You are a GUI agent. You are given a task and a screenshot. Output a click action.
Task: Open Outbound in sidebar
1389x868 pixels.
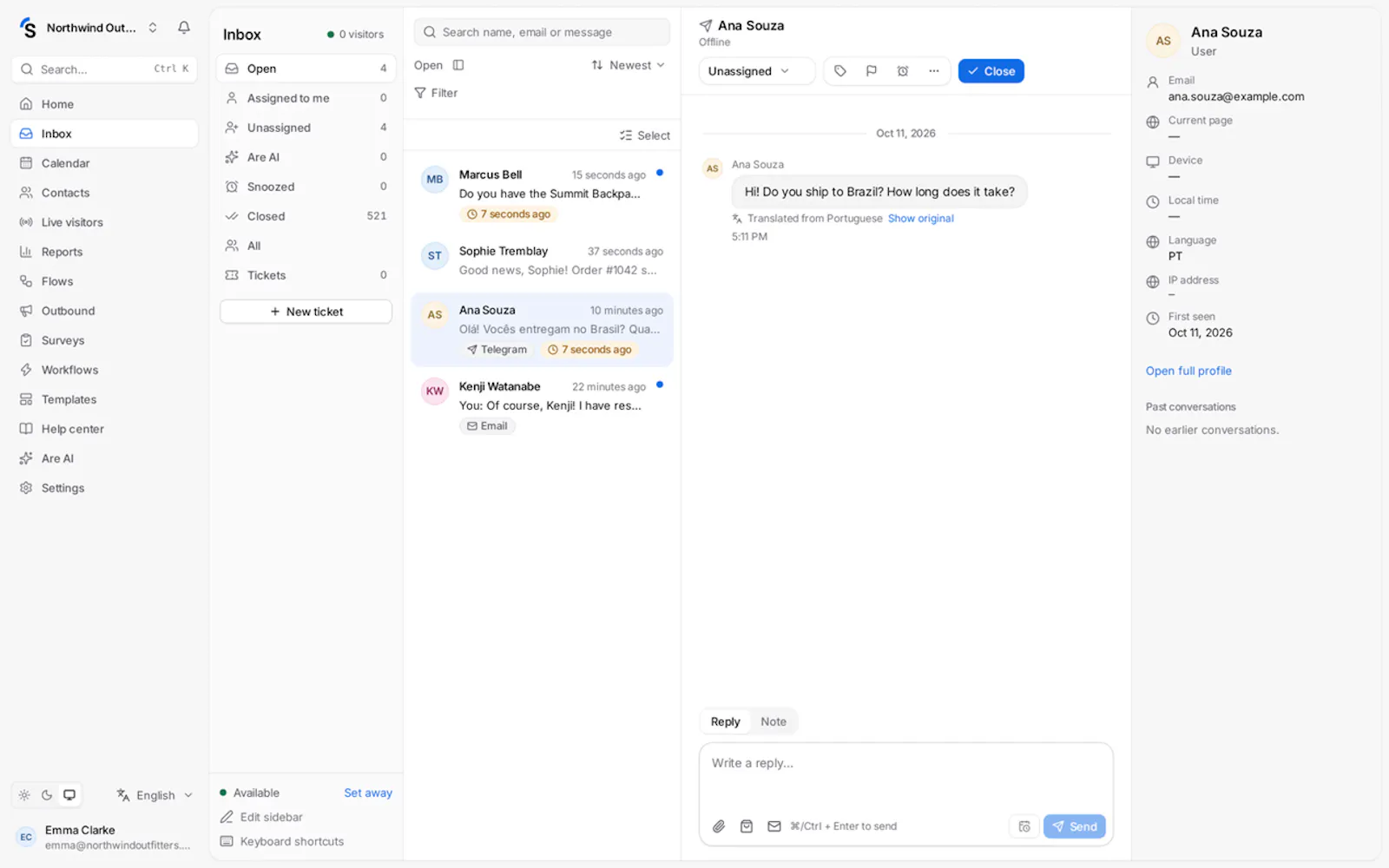coord(104,311)
